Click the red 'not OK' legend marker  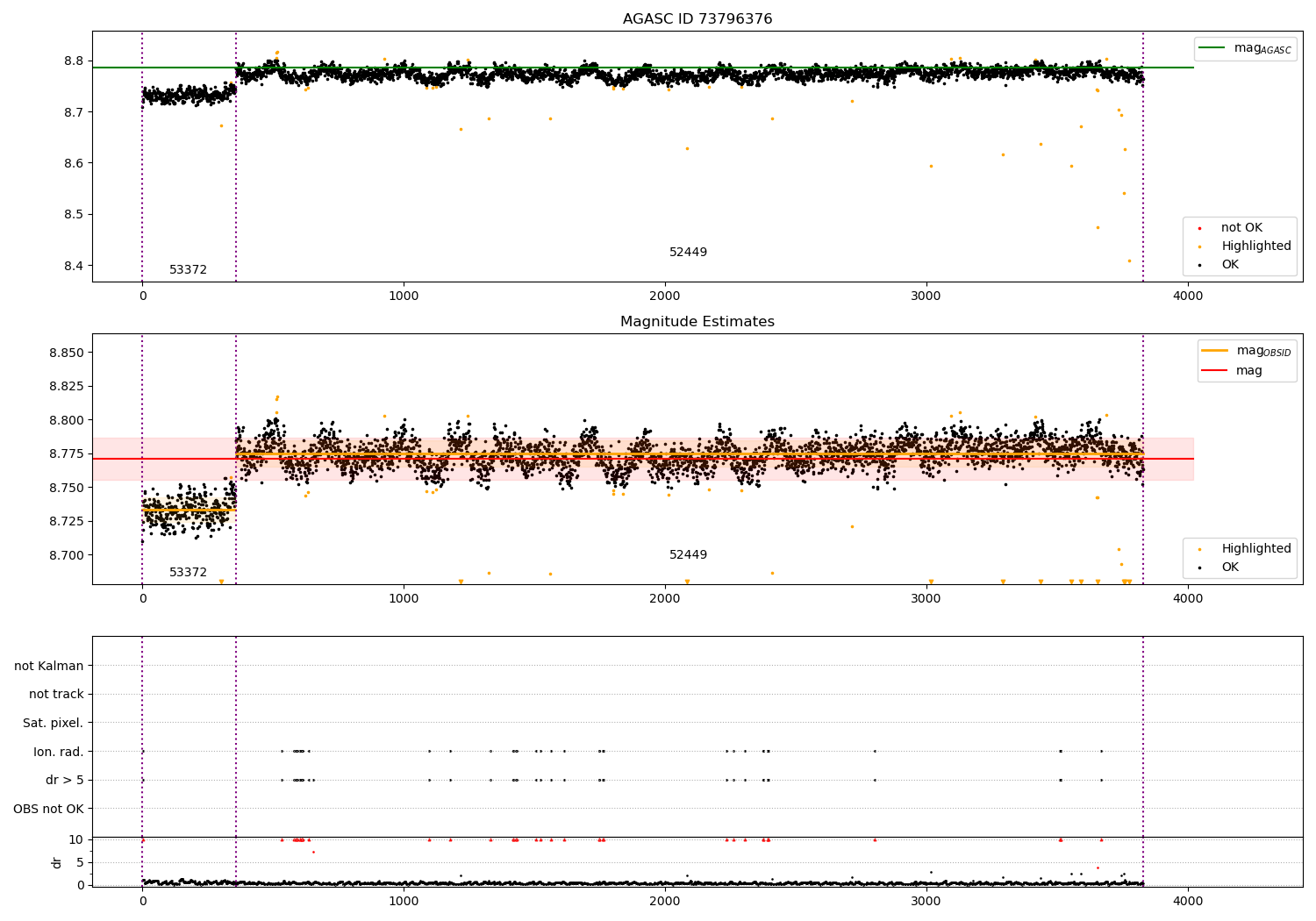[x=1199, y=229]
